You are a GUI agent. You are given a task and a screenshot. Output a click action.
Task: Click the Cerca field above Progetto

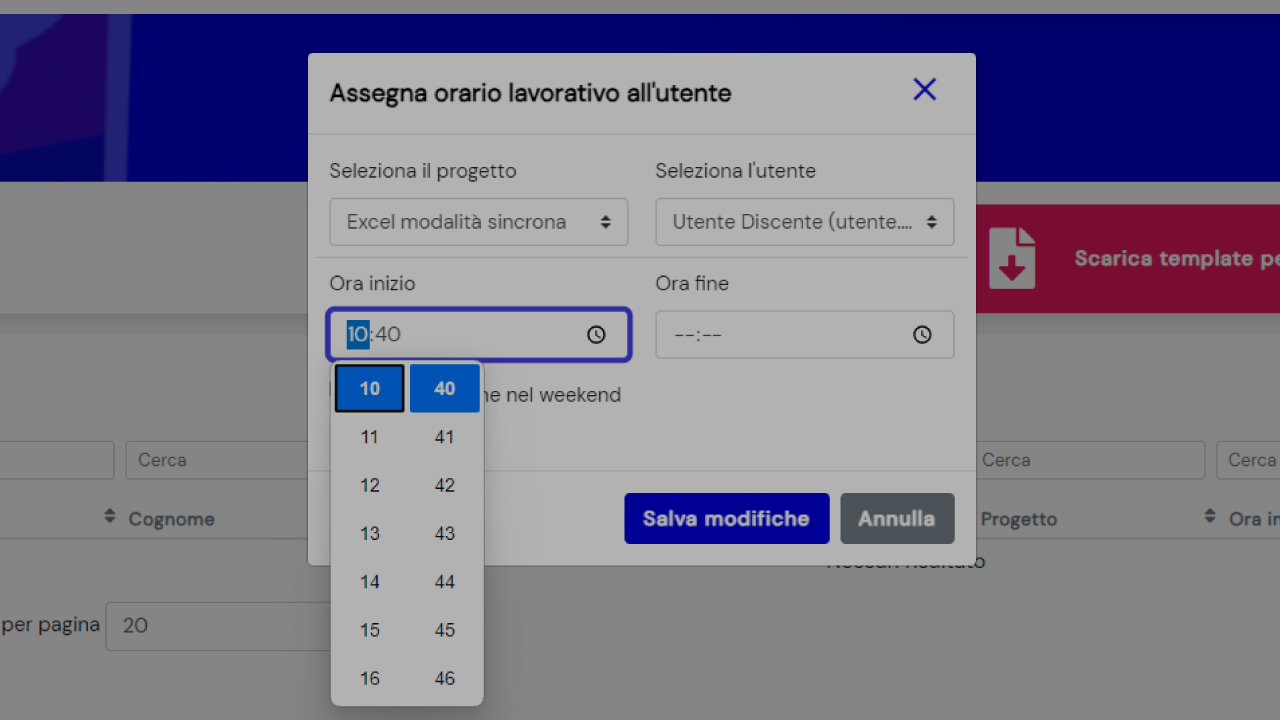(x=1088, y=460)
